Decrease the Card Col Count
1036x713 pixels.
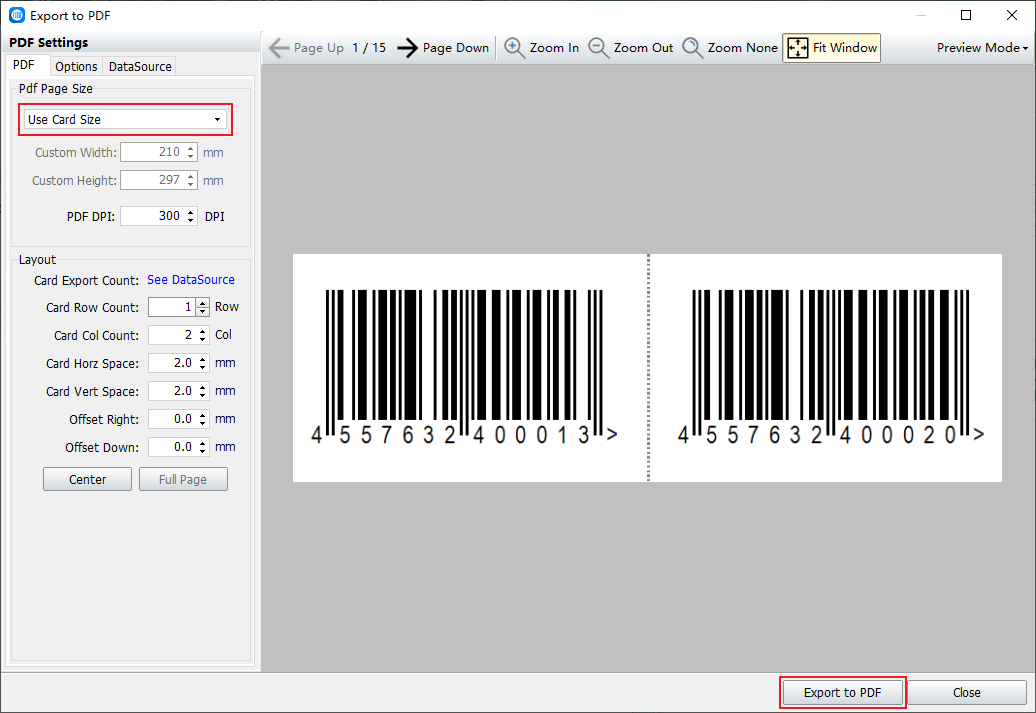[203, 340]
